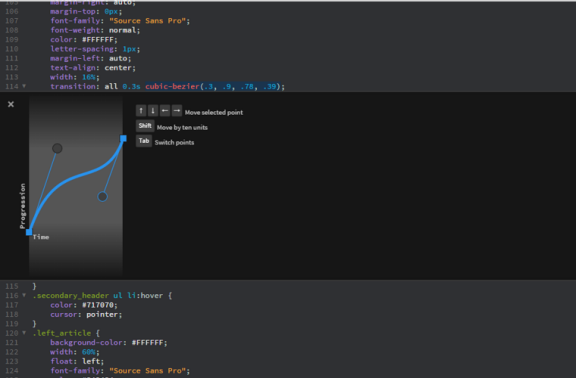Click the left arrow key hint

point(165,111)
